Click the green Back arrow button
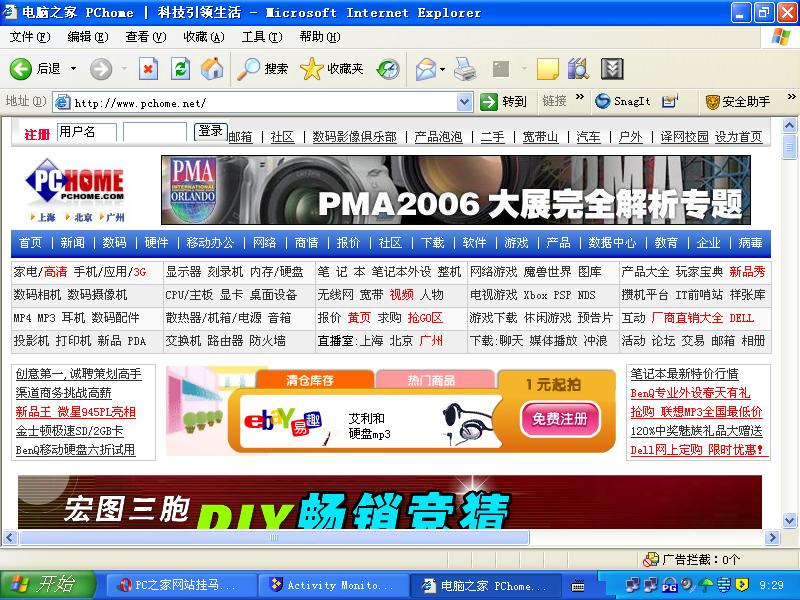 click(x=21, y=69)
